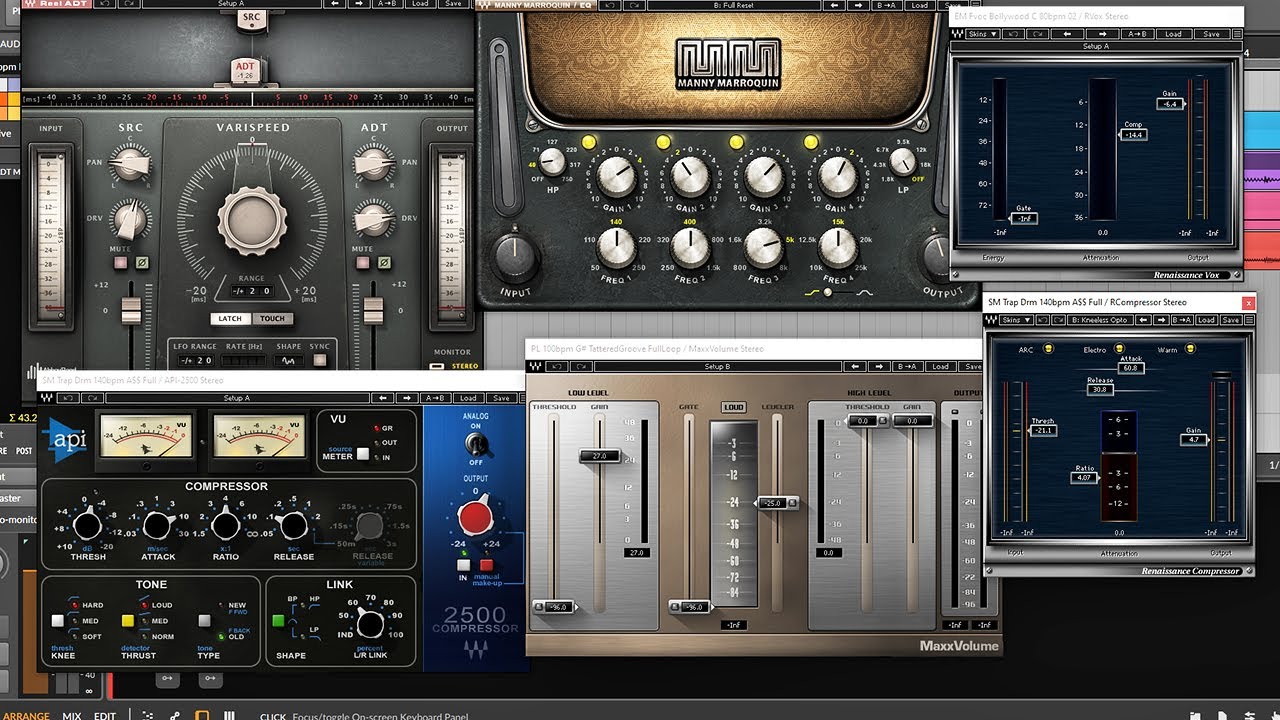The image size is (1280, 720).
Task: Open Setup A preset field in RVox
Action: click(x=1096, y=46)
